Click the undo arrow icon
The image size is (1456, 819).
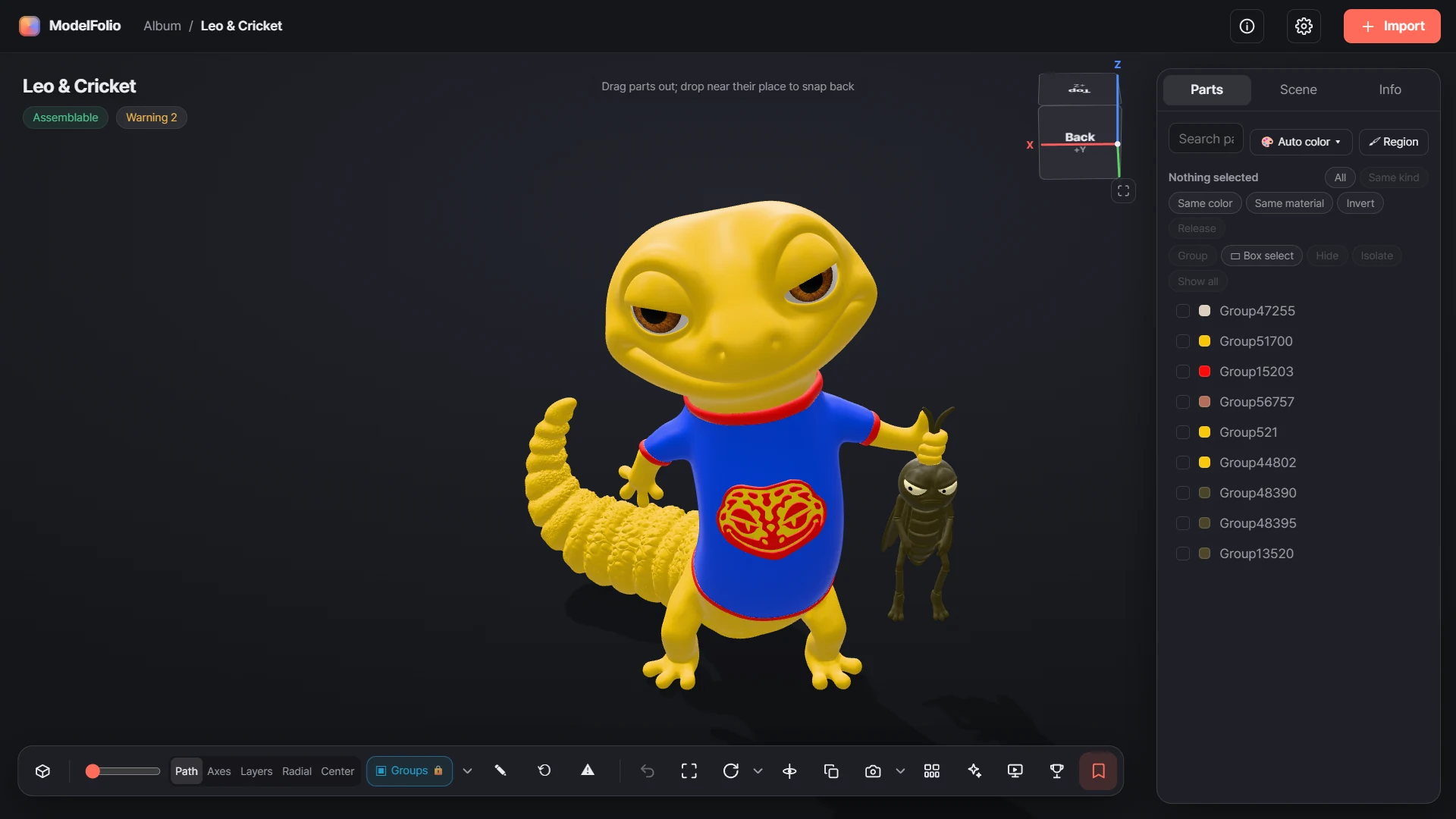point(648,770)
